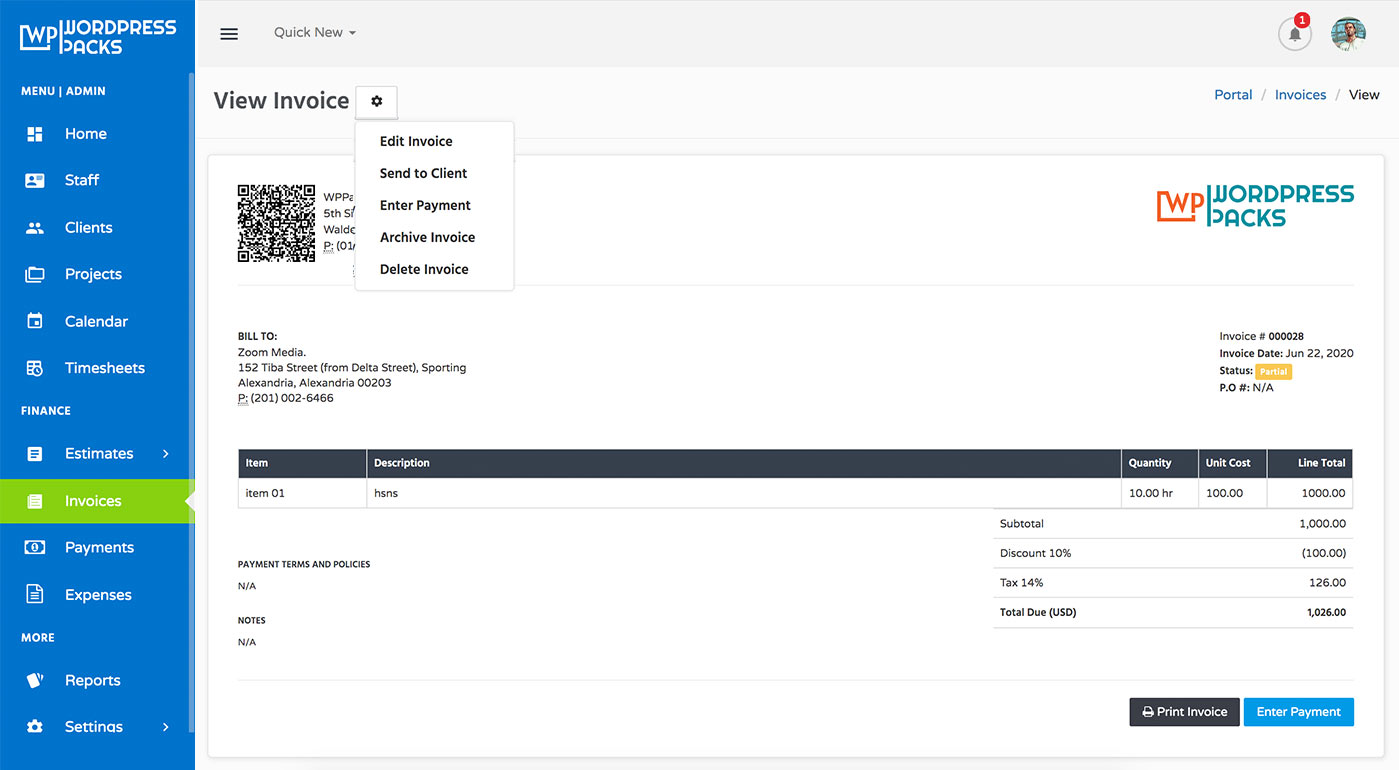Click the user profile avatar
This screenshot has width=1399, height=770.
1348,33
